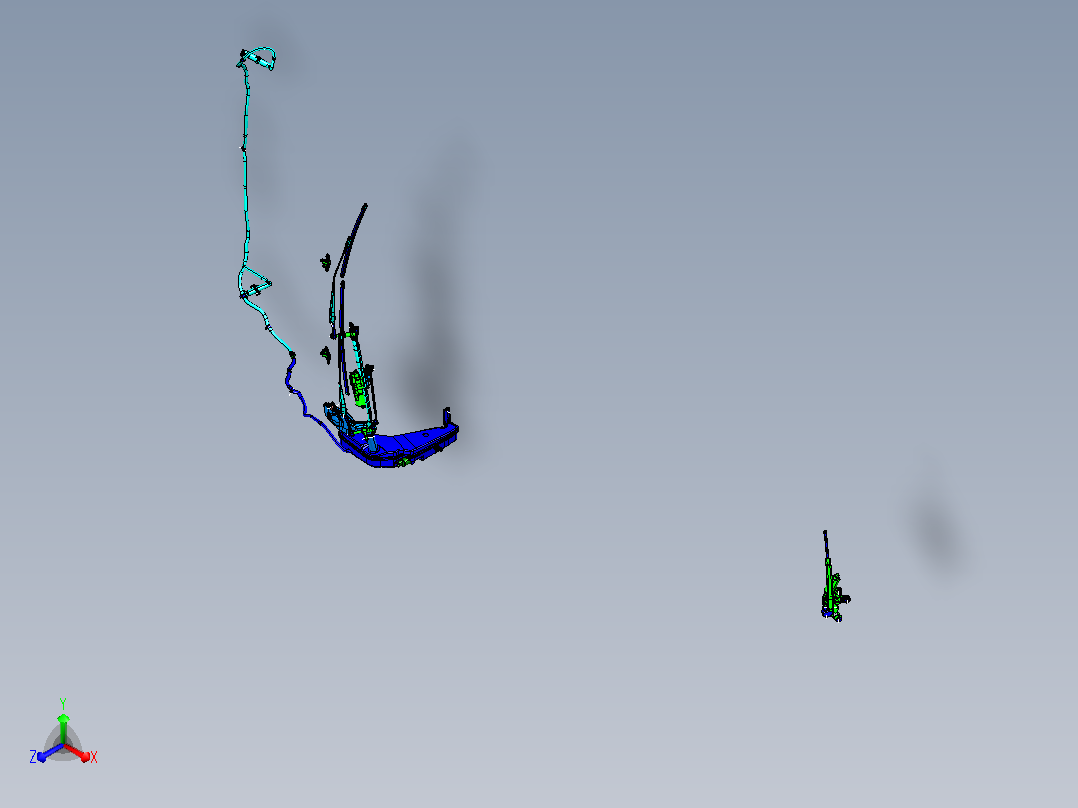
Task: Click the green Y axis of the orientation triad
Action: (63, 728)
